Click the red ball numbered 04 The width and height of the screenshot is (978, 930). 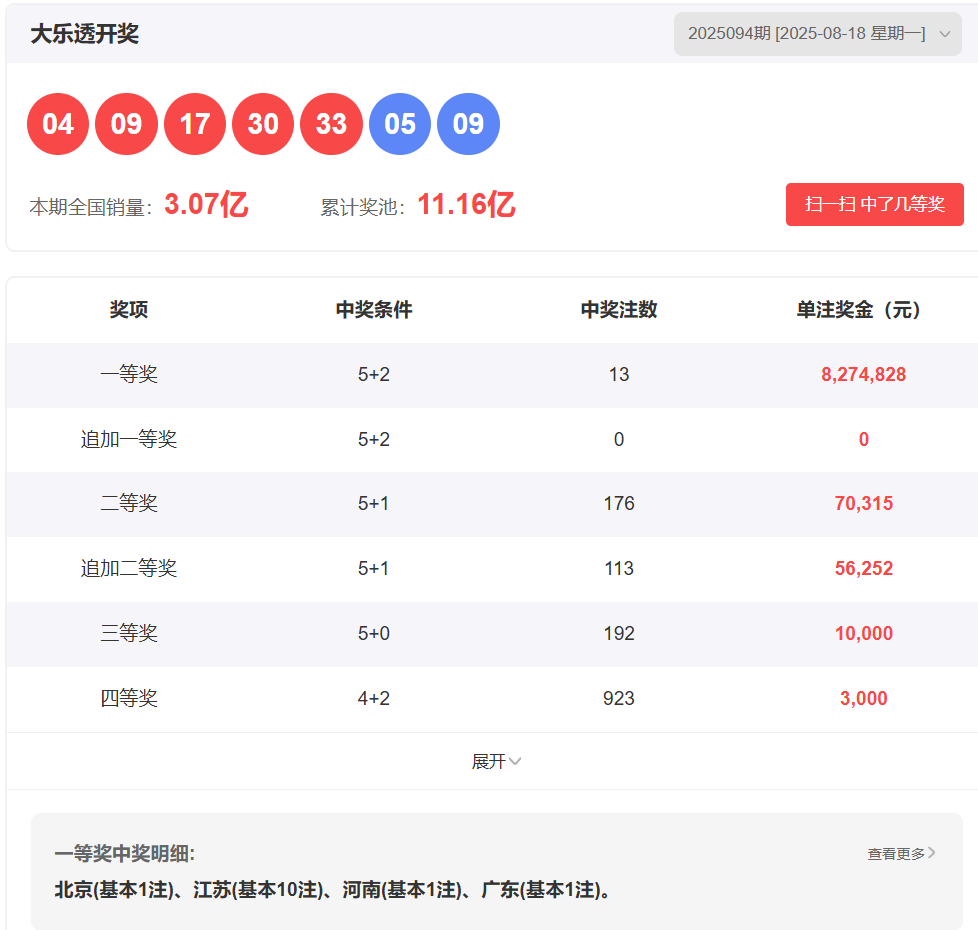point(58,124)
